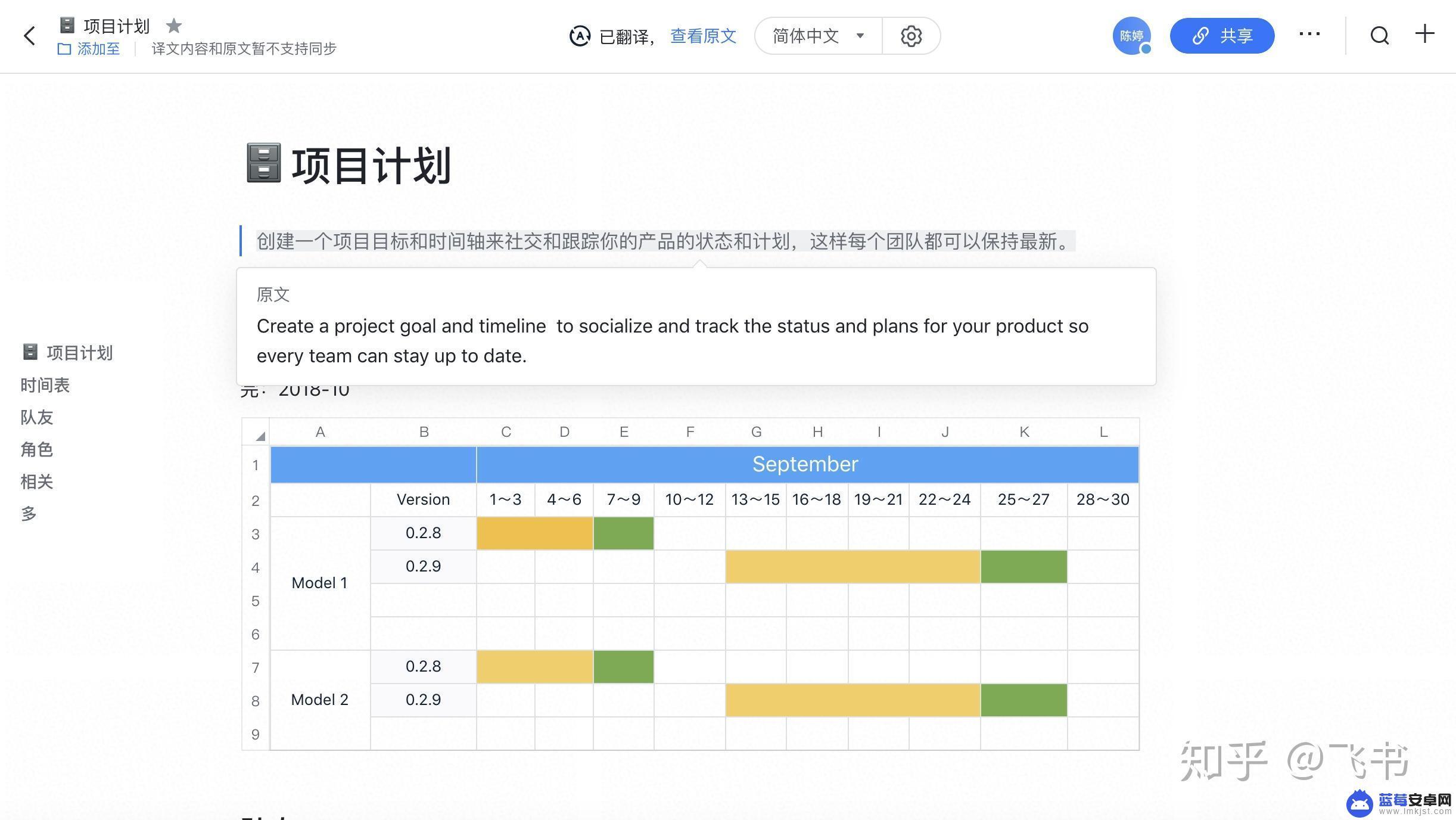Click the 陈婷 user avatar
Screen dimensions: 1456x820
tap(1131, 36)
